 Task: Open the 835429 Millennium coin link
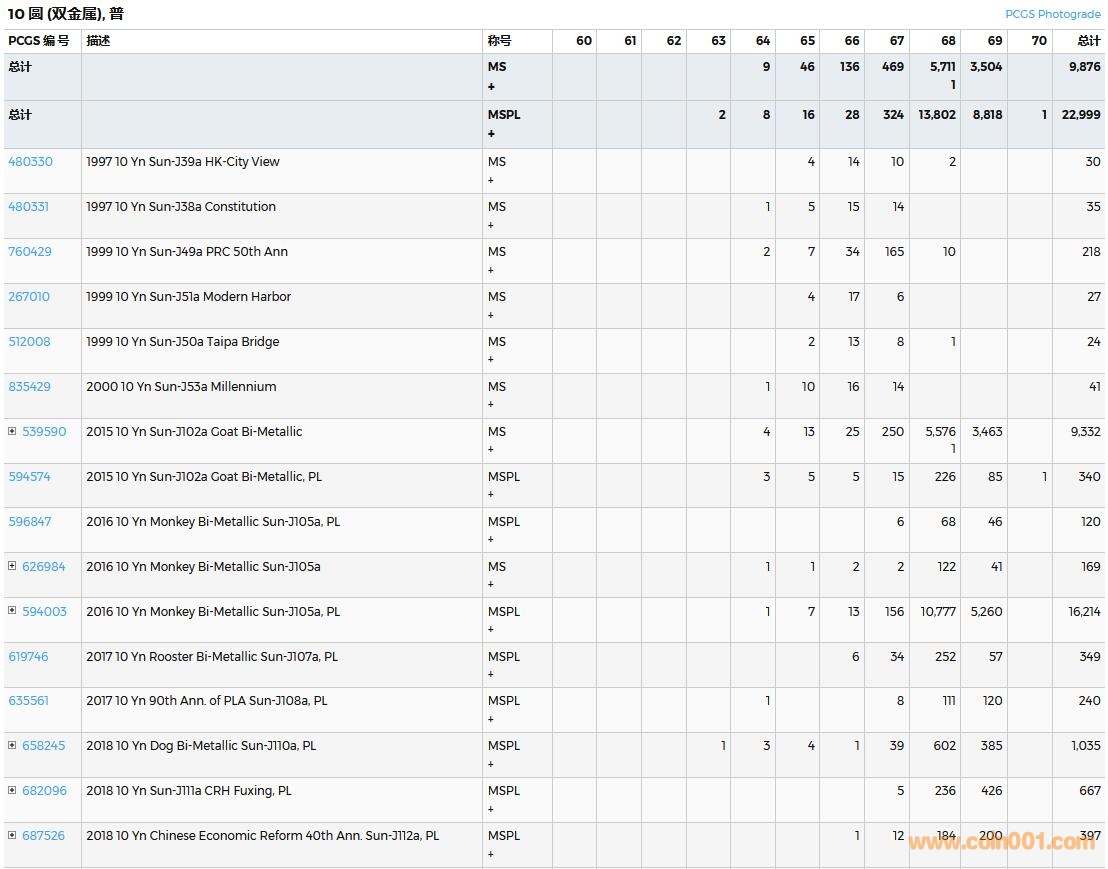pos(30,387)
